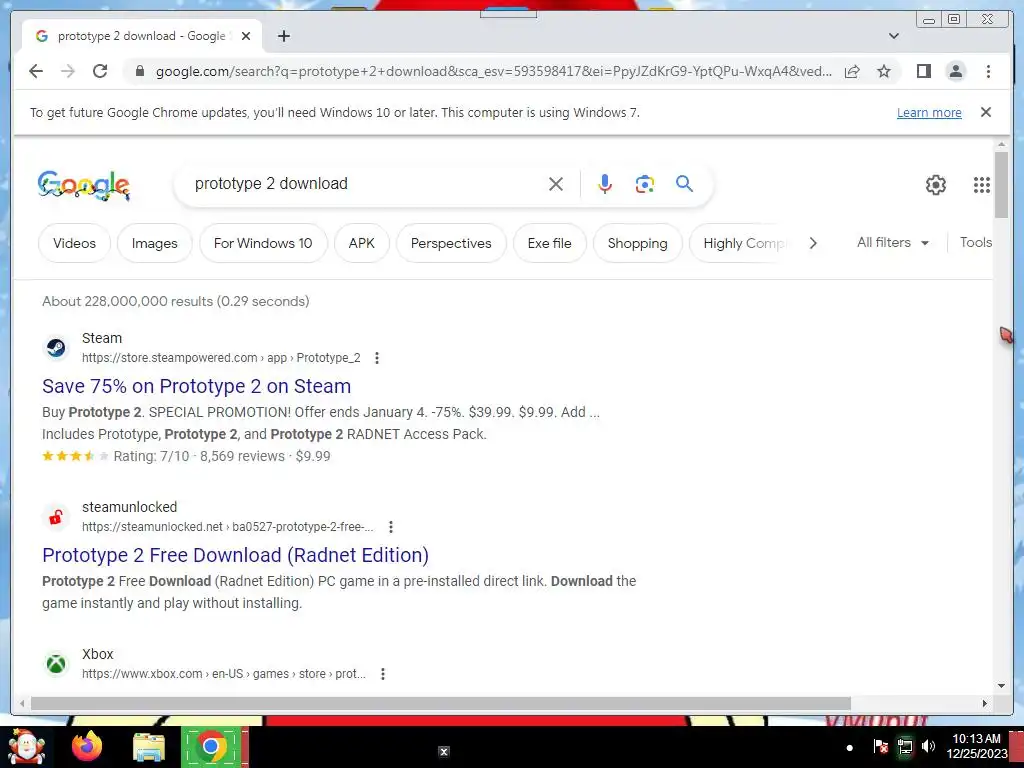Click the Xbox site favicon
This screenshot has width=1024, height=768.
click(x=56, y=664)
